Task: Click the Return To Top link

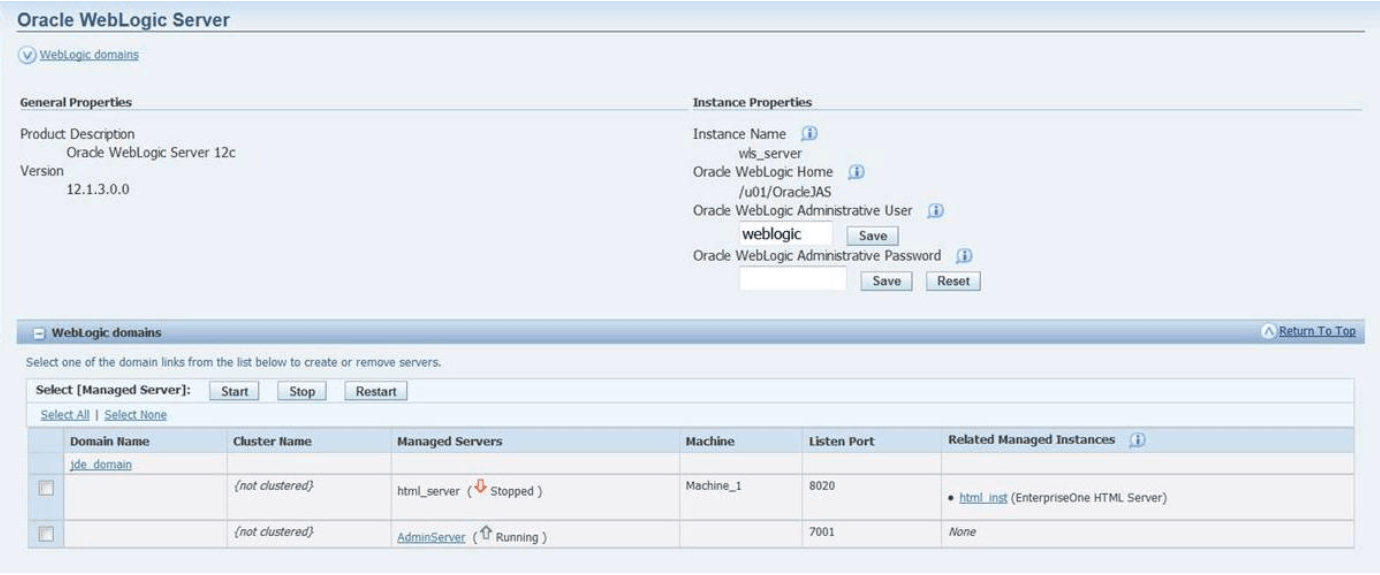Action: coord(1315,332)
